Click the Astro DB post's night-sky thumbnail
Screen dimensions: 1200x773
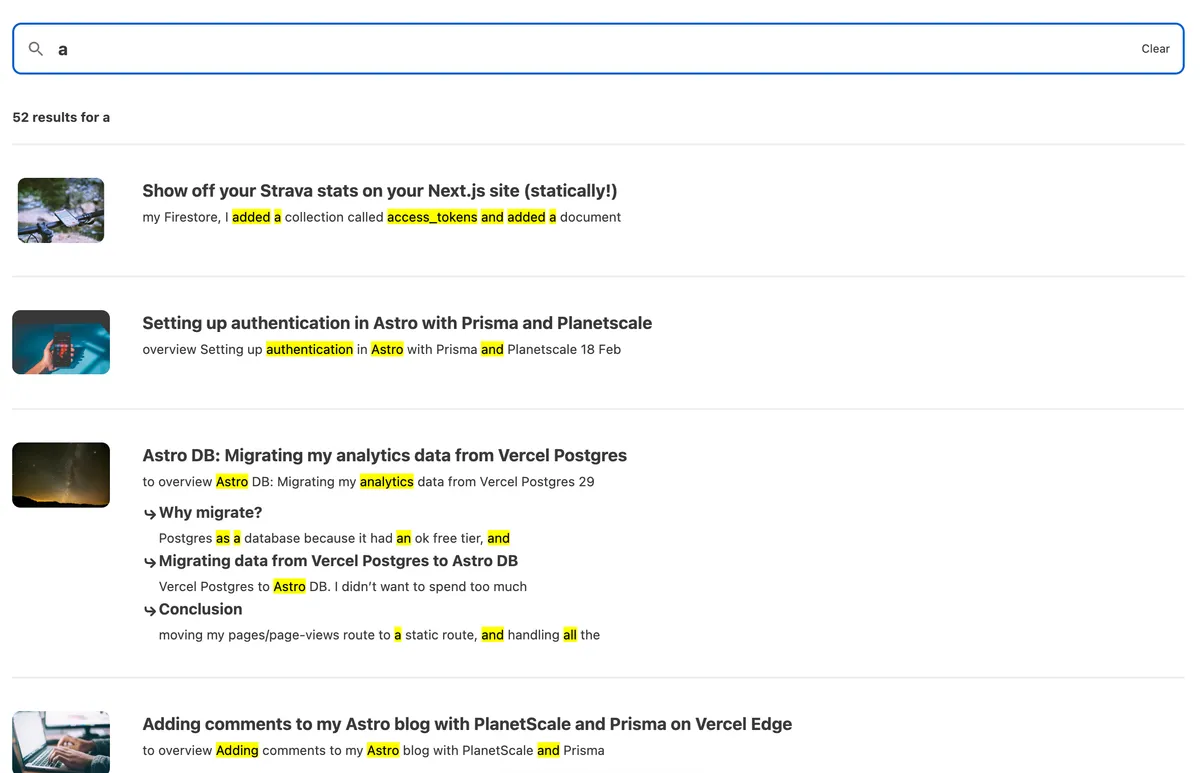pyautogui.click(x=60, y=475)
